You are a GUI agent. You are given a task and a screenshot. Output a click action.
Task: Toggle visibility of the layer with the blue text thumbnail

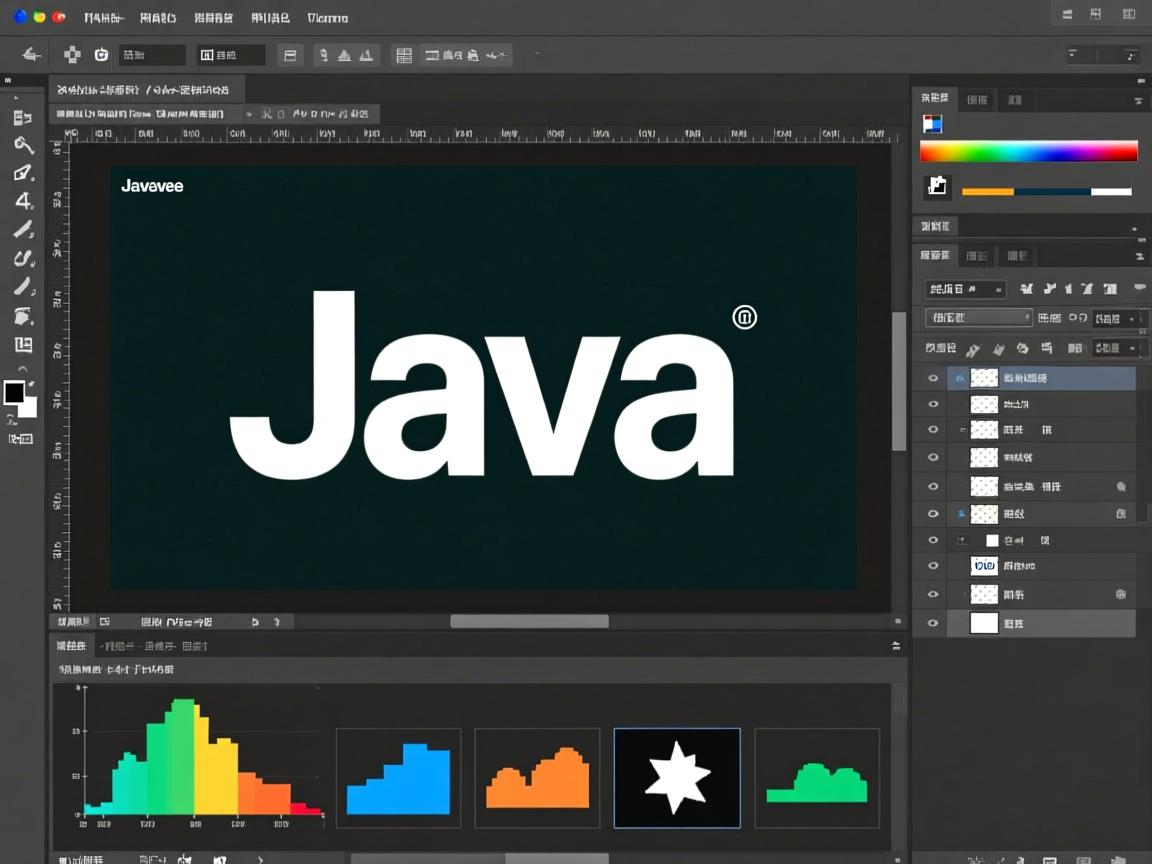(933, 566)
